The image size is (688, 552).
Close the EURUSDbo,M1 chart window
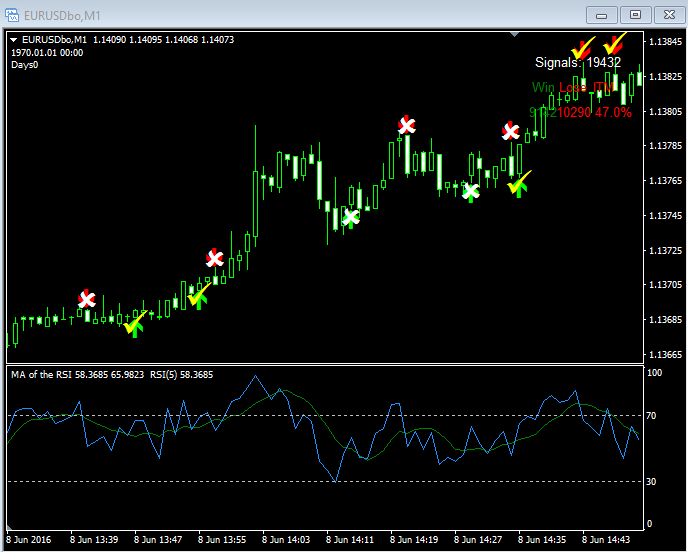[669, 15]
